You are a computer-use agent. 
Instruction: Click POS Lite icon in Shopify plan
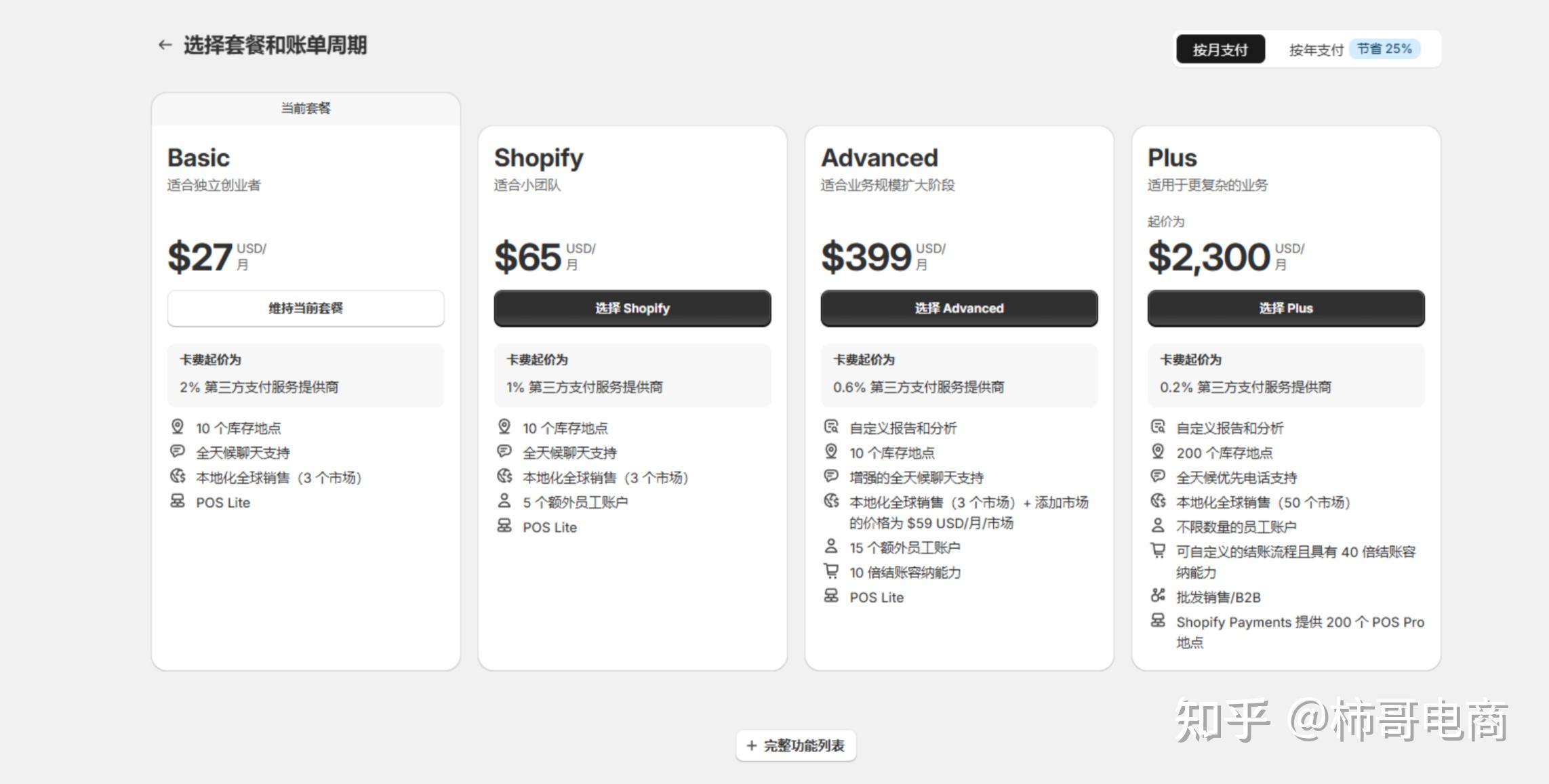click(504, 525)
